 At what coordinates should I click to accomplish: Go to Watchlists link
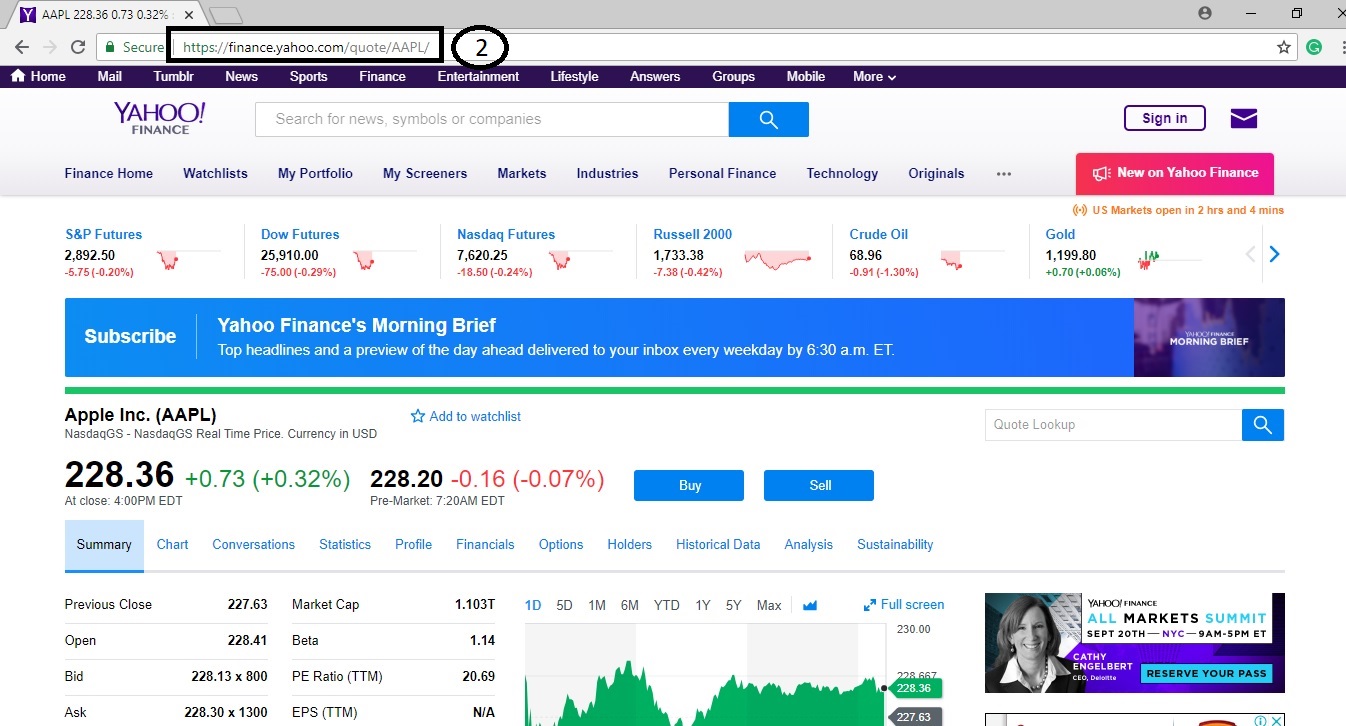[215, 173]
